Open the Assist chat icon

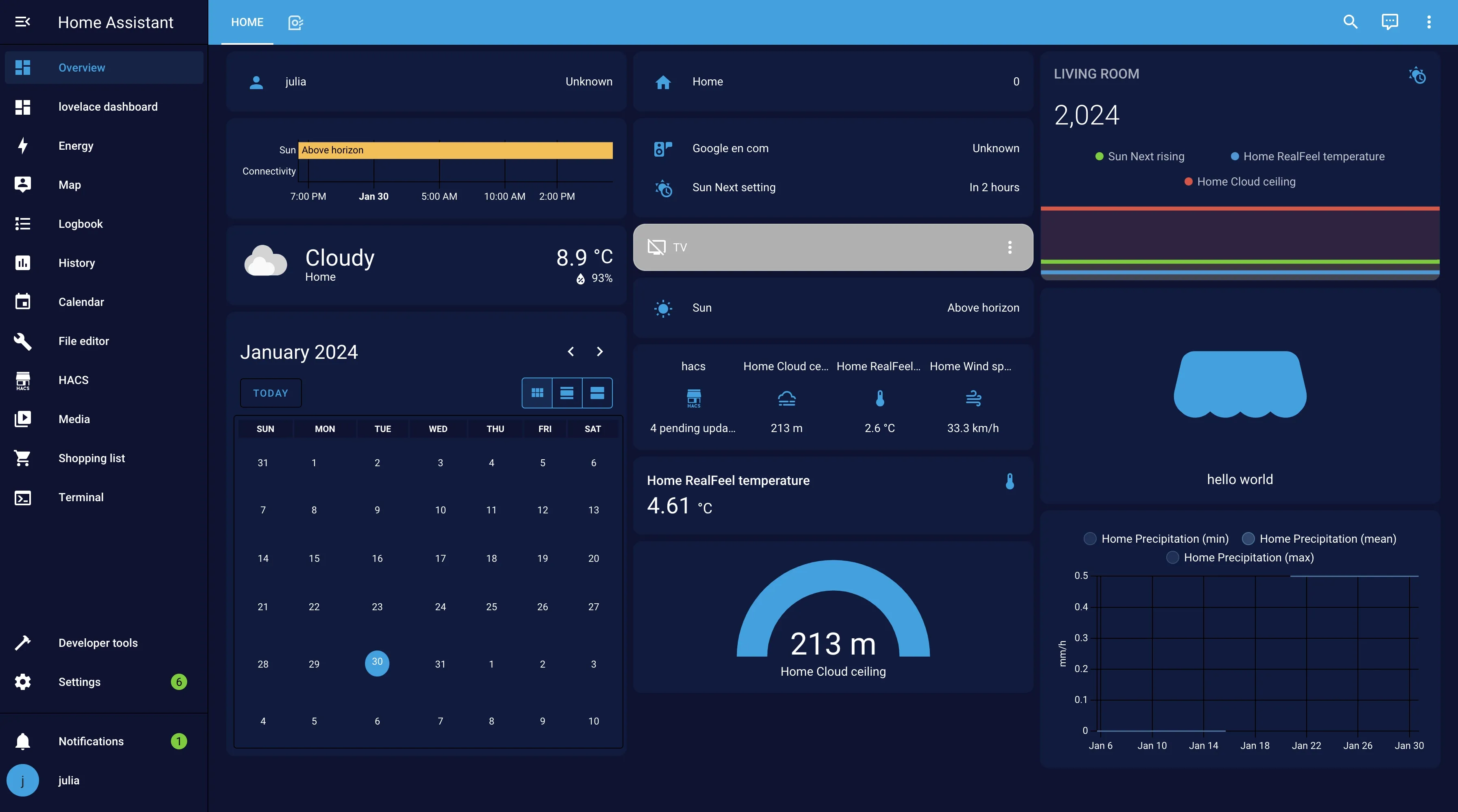click(x=1390, y=22)
